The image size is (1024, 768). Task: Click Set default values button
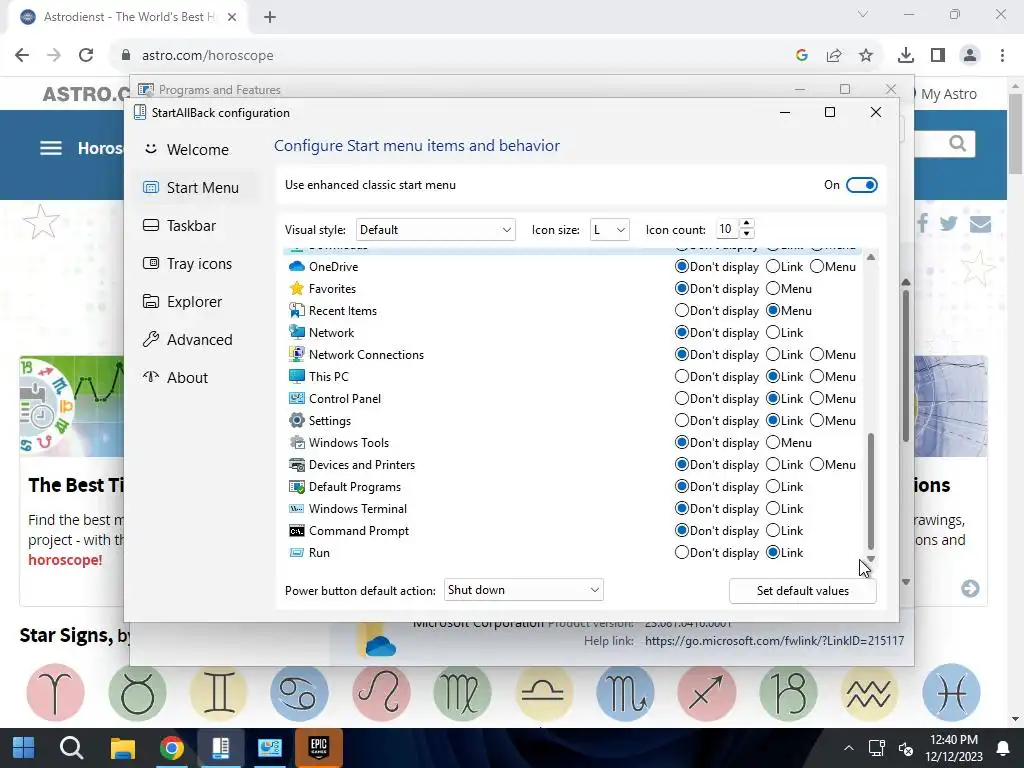coord(803,590)
